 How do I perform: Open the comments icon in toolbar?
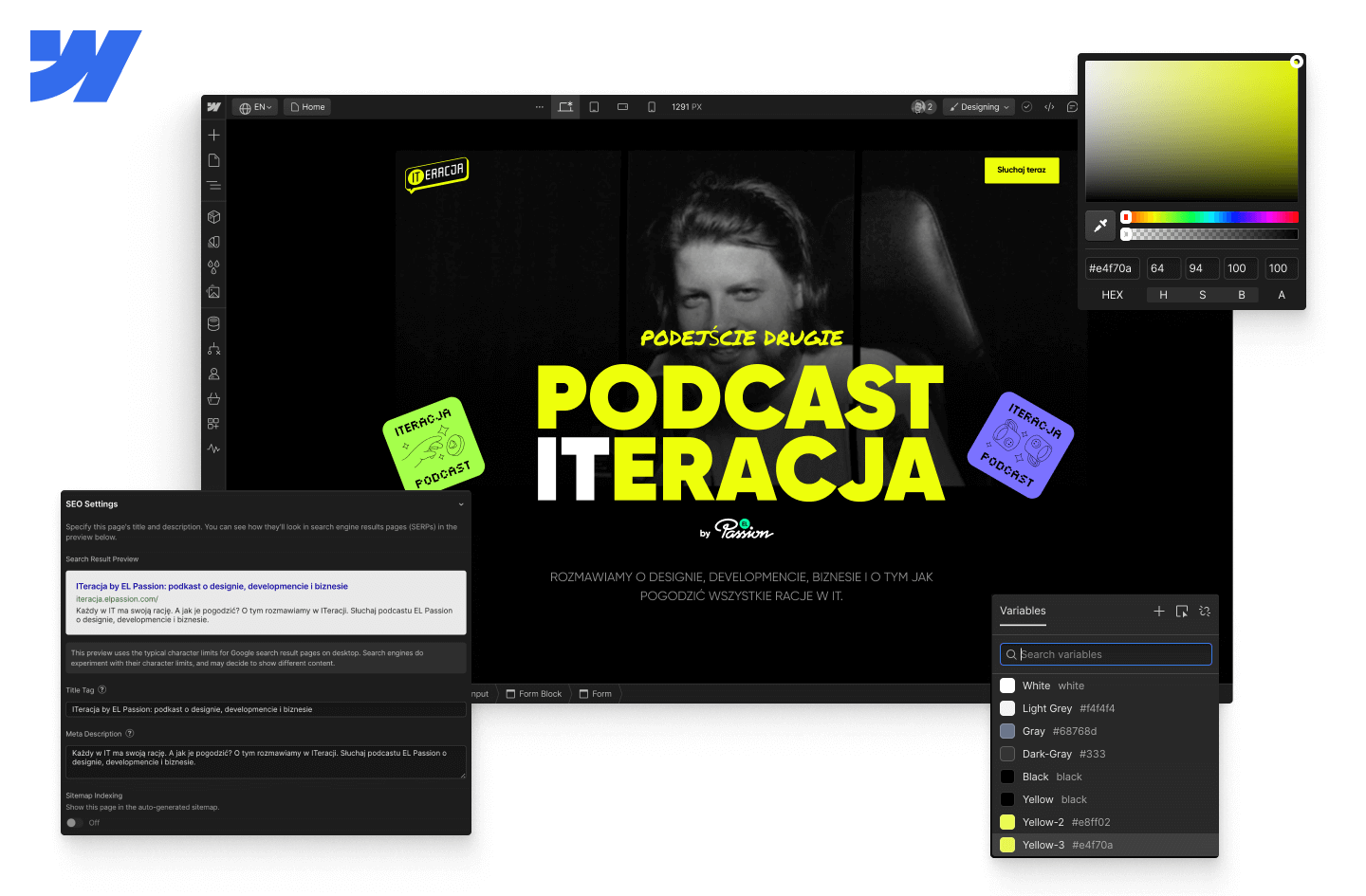1072,107
